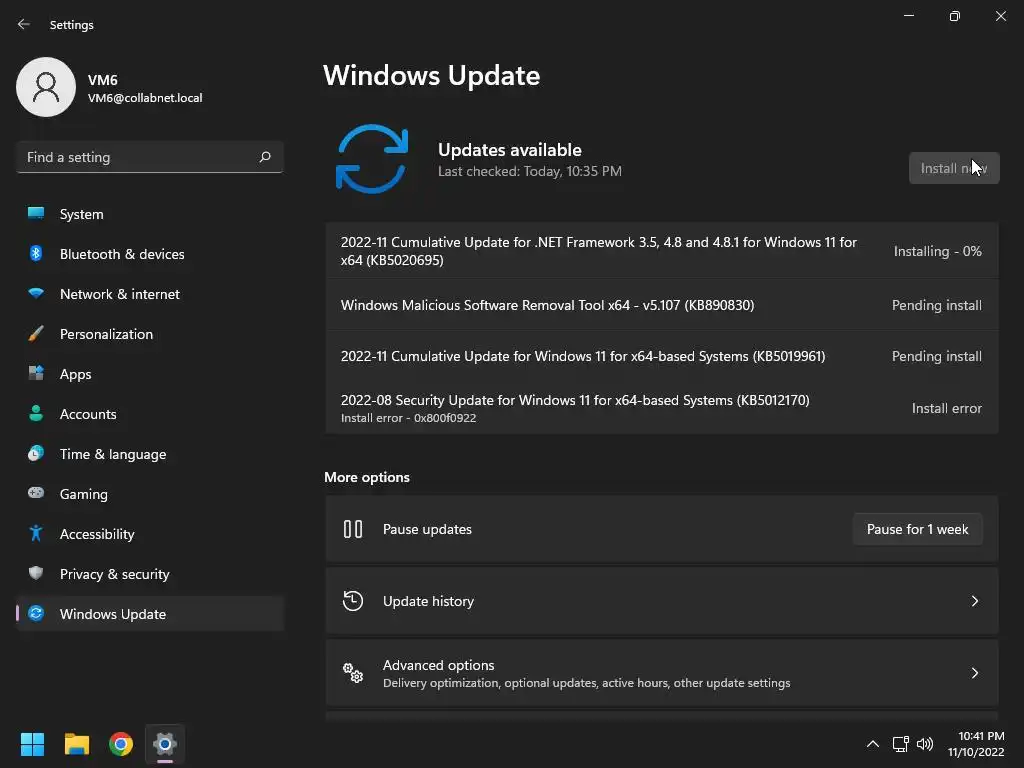Screen dimensions: 1024x768
Task: Click the Accessibility figure icon
Action: point(36,534)
